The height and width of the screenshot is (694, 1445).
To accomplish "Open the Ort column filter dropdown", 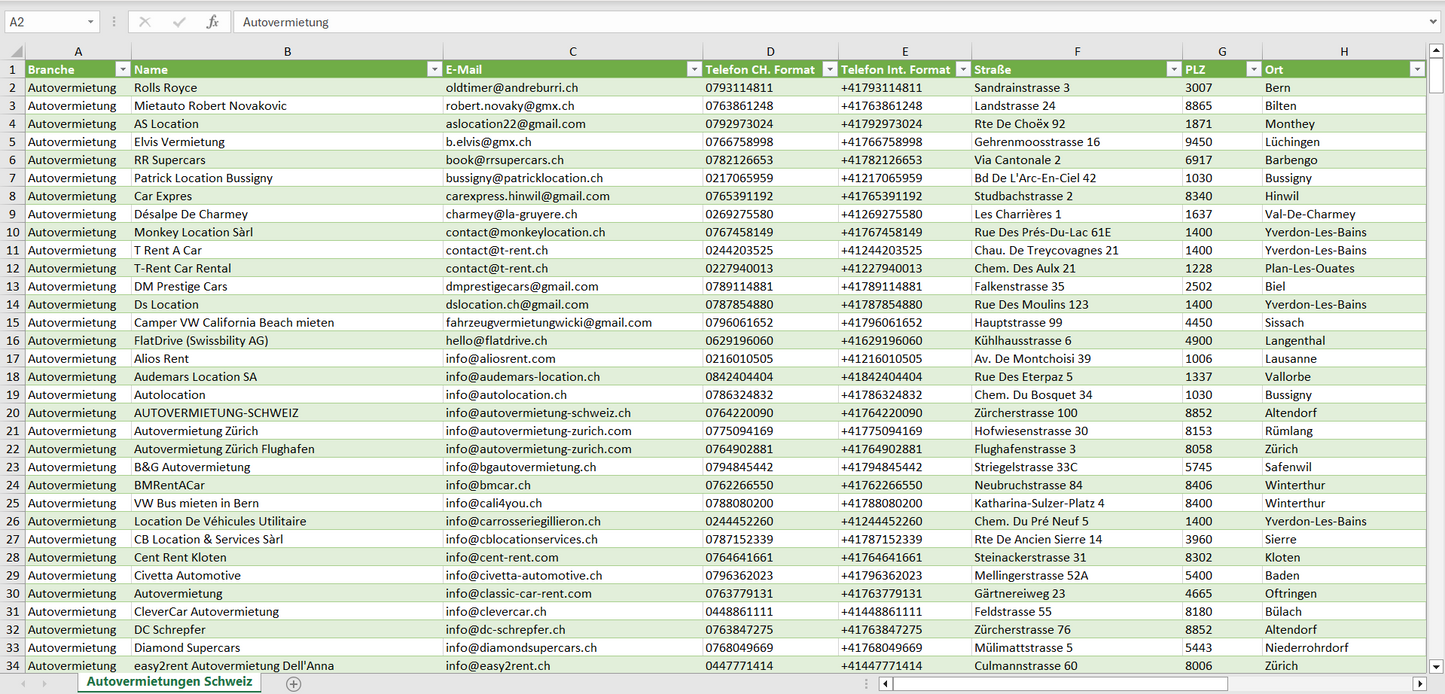I will [1416, 70].
